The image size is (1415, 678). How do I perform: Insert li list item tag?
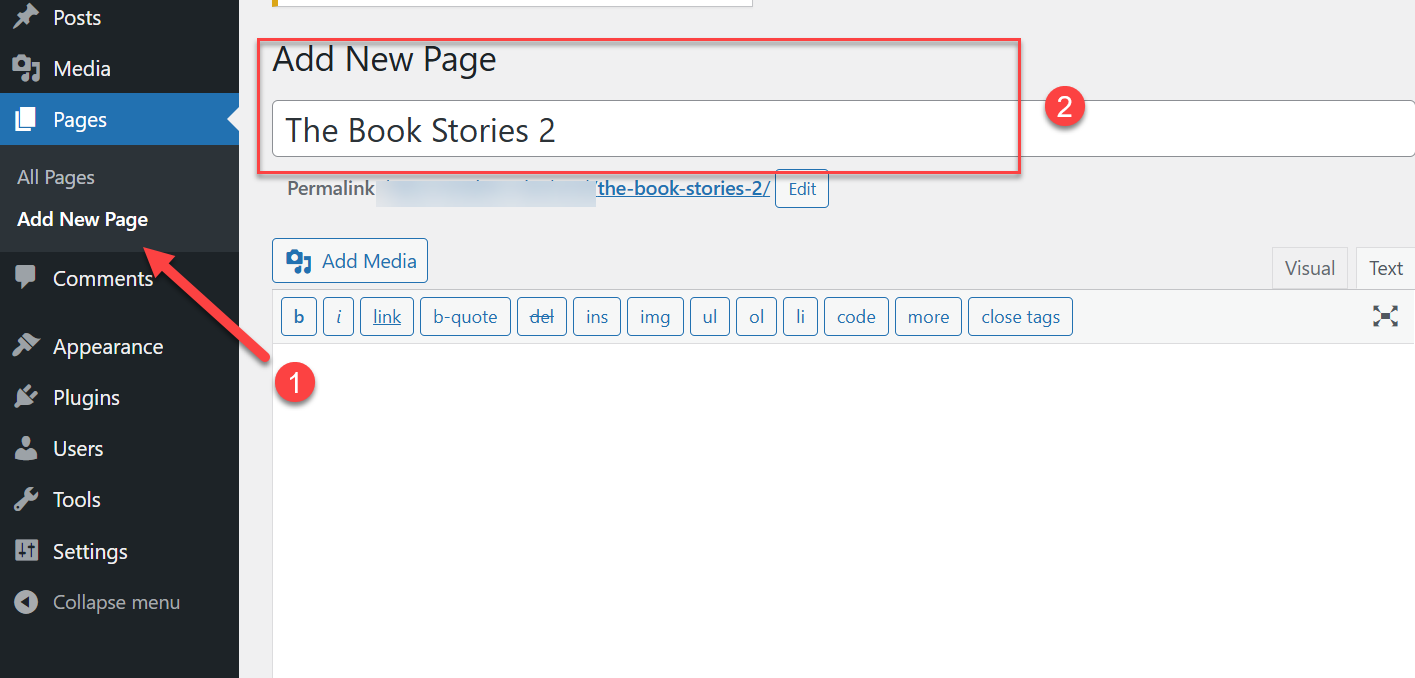click(800, 317)
